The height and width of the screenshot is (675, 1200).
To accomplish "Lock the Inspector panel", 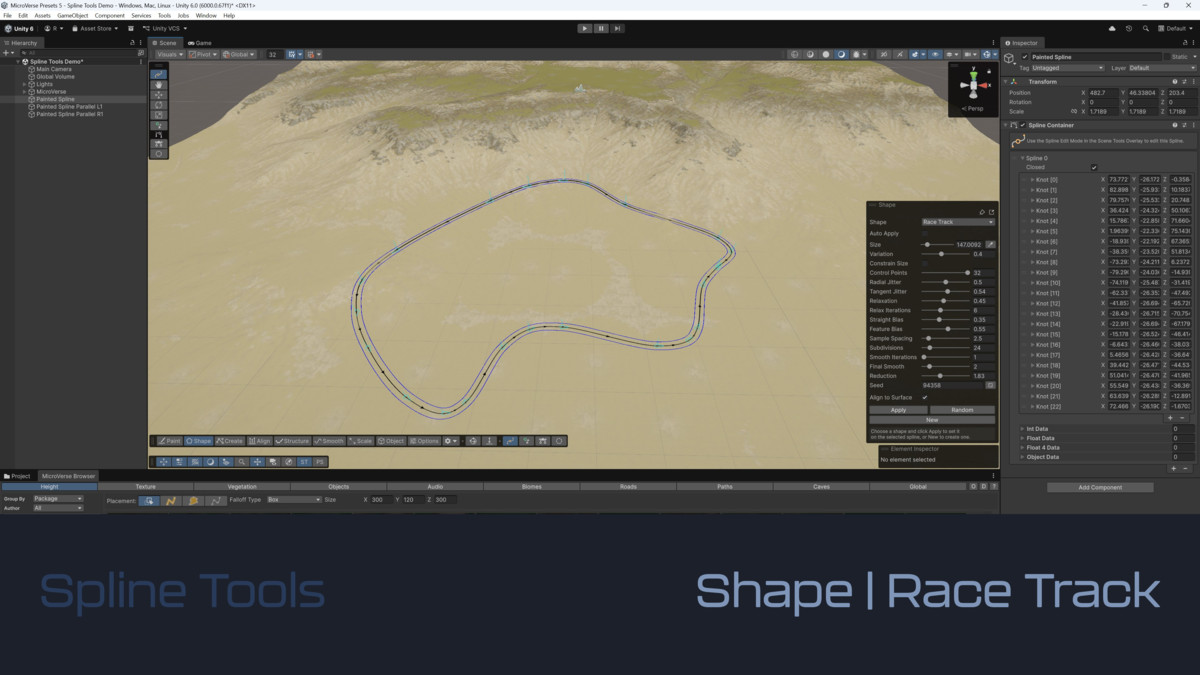I will pos(1183,43).
